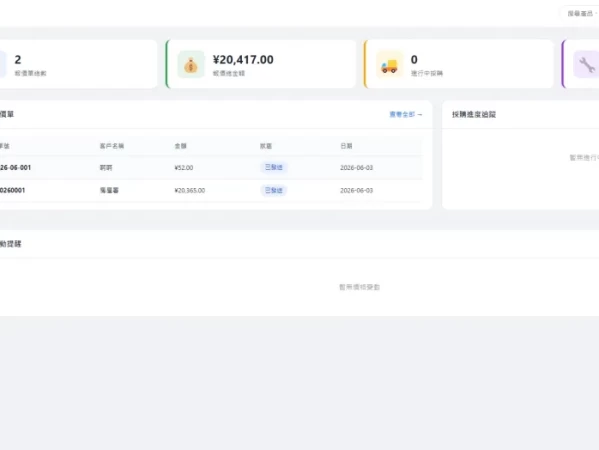Click the 採購進度追蹤 panel title

click(474, 114)
